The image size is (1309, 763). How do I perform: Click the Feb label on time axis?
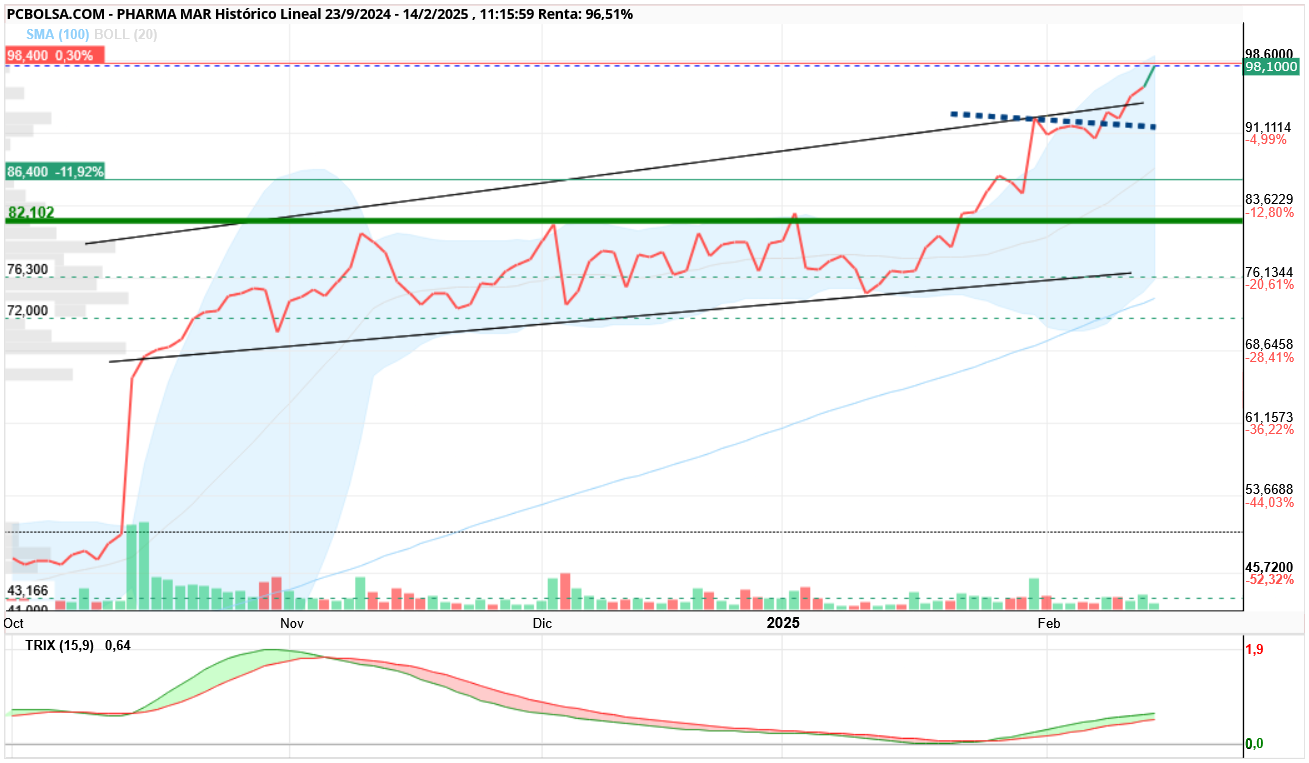[1048, 623]
